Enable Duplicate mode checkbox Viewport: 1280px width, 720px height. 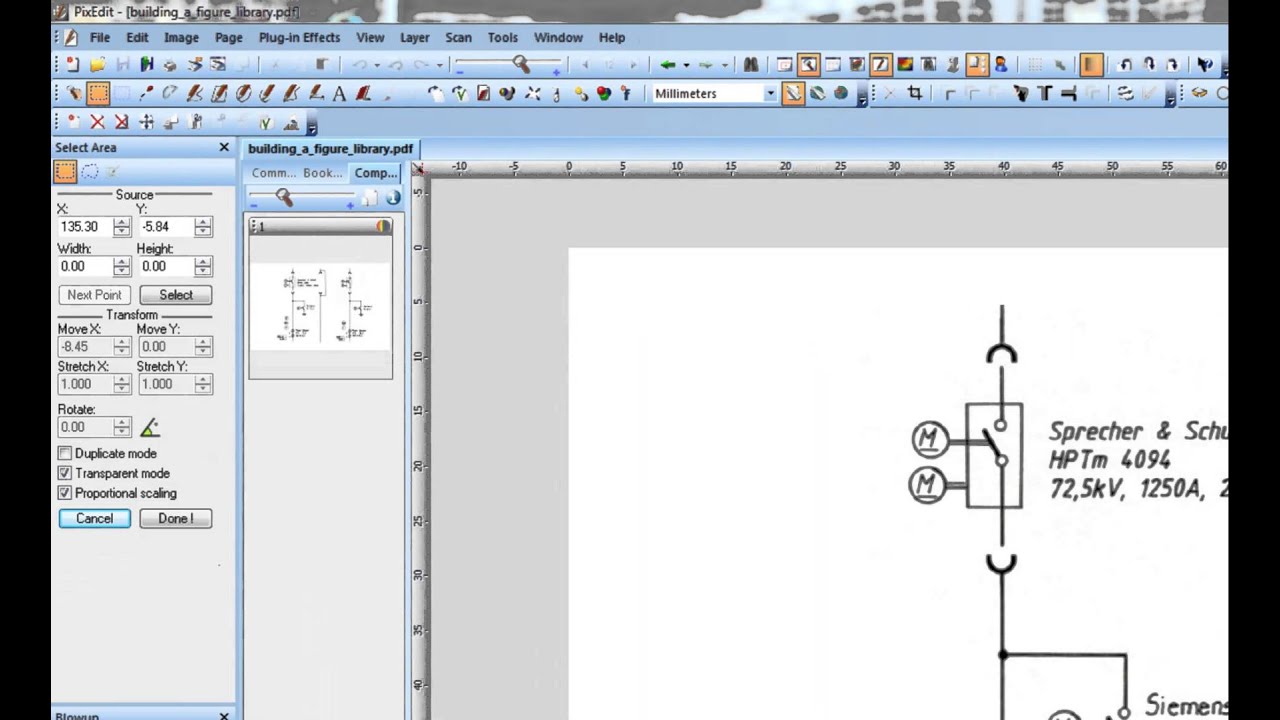click(65, 453)
